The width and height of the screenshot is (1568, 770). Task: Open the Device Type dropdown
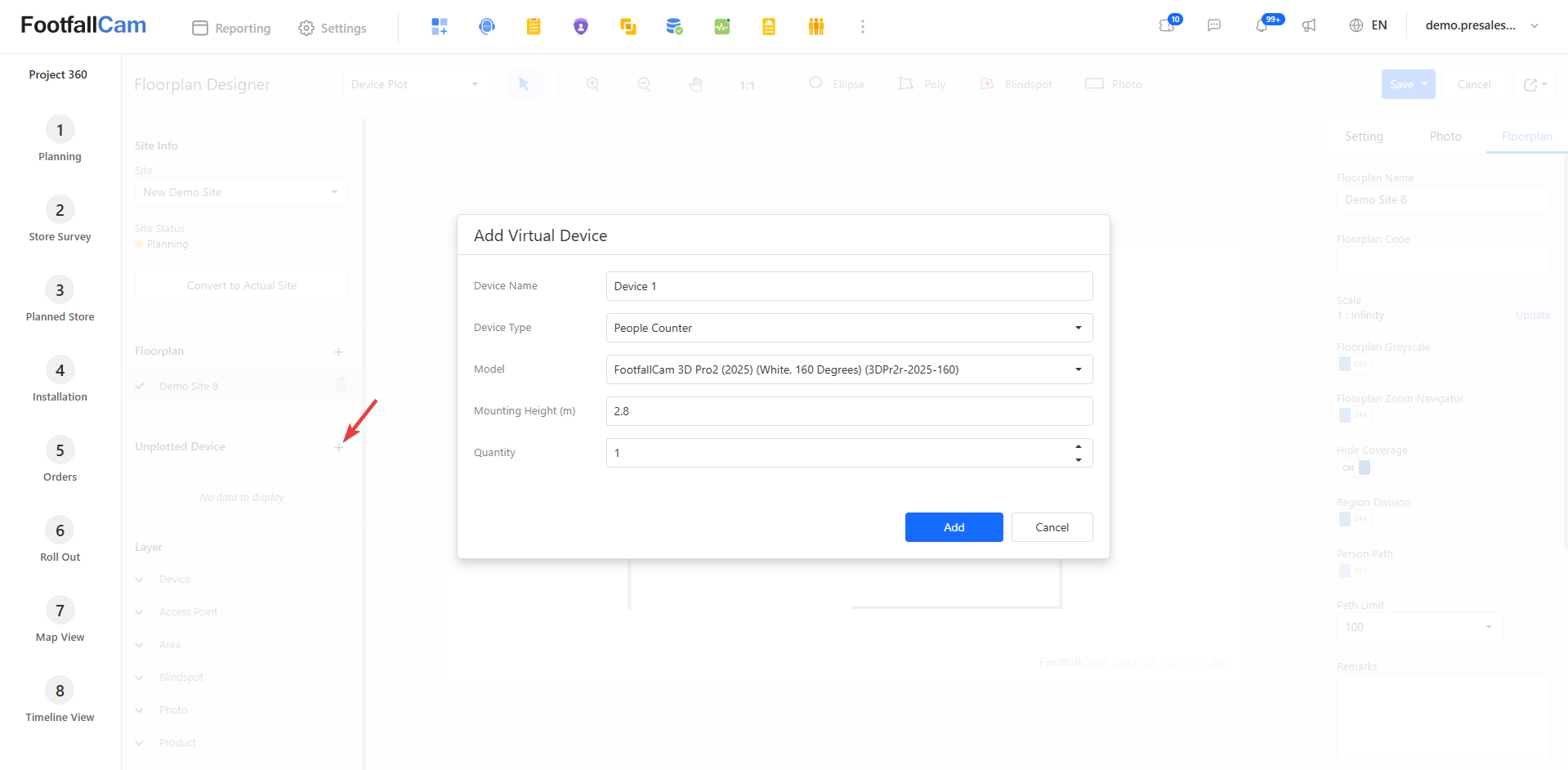coord(849,328)
